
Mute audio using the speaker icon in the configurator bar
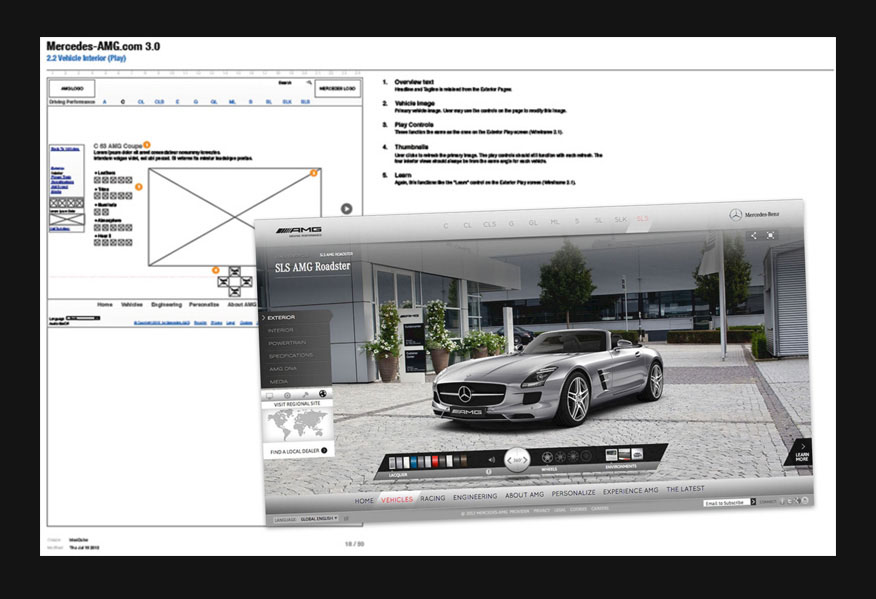[x=492, y=460]
